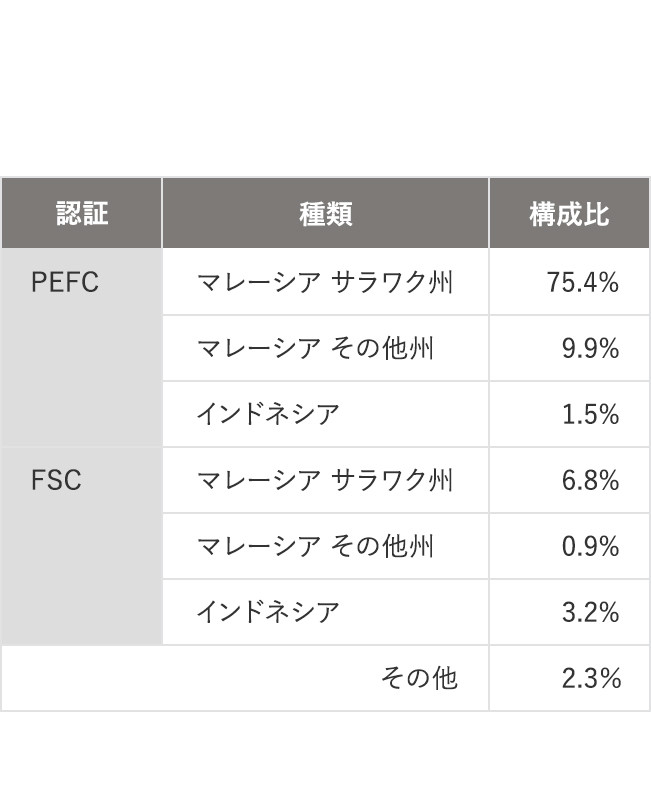Click the 3.2% value cell
This screenshot has height=800, width=651.
pos(569,612)
